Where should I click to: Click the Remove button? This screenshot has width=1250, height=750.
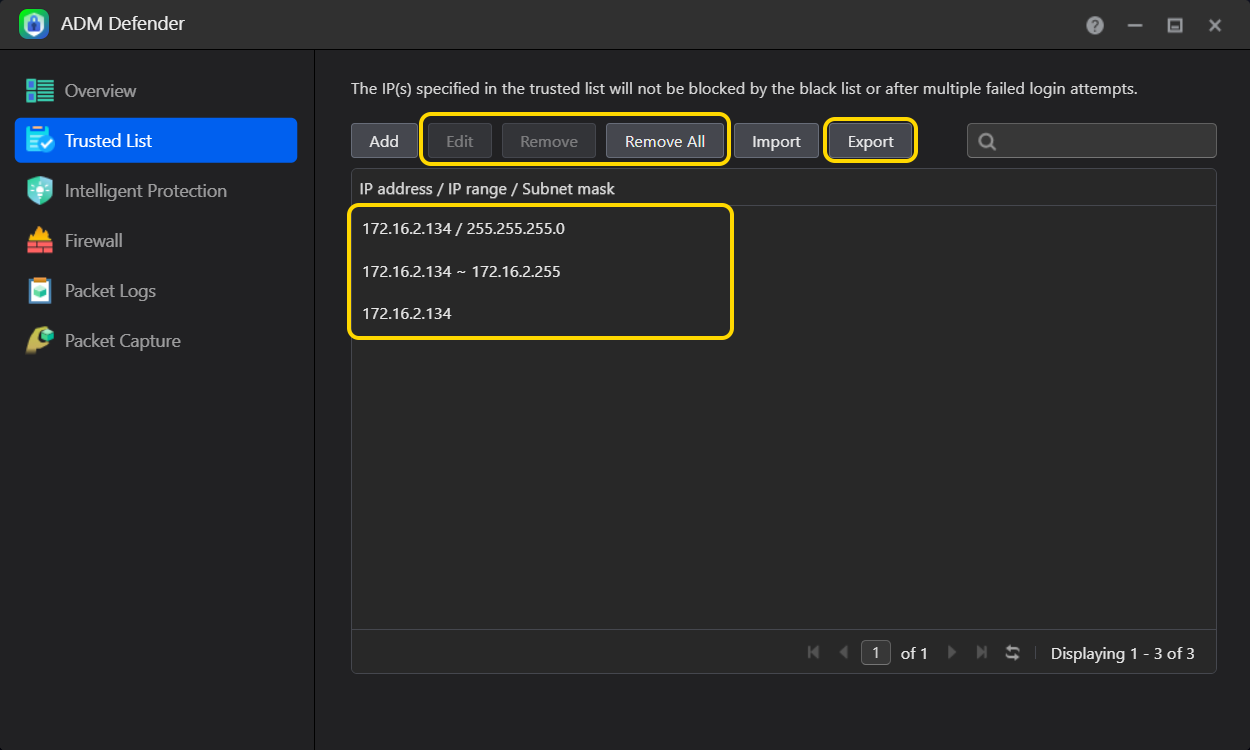pyautogui.click(x=549, y=141)
